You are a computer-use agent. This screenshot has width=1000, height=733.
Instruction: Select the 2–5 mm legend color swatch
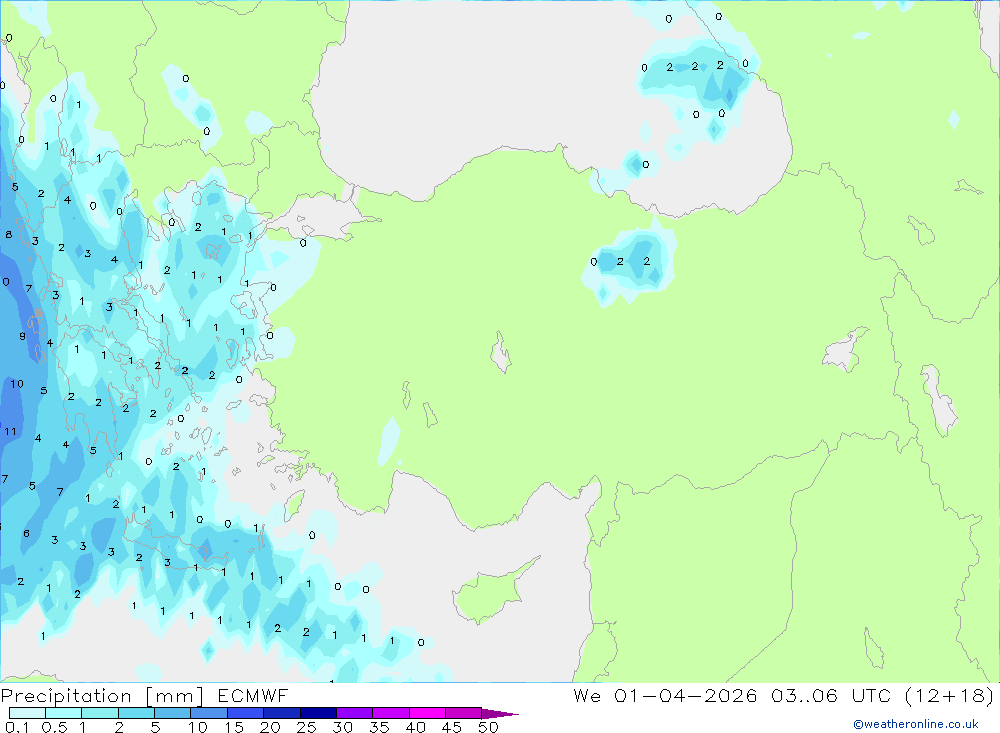[x=136, y=713]
